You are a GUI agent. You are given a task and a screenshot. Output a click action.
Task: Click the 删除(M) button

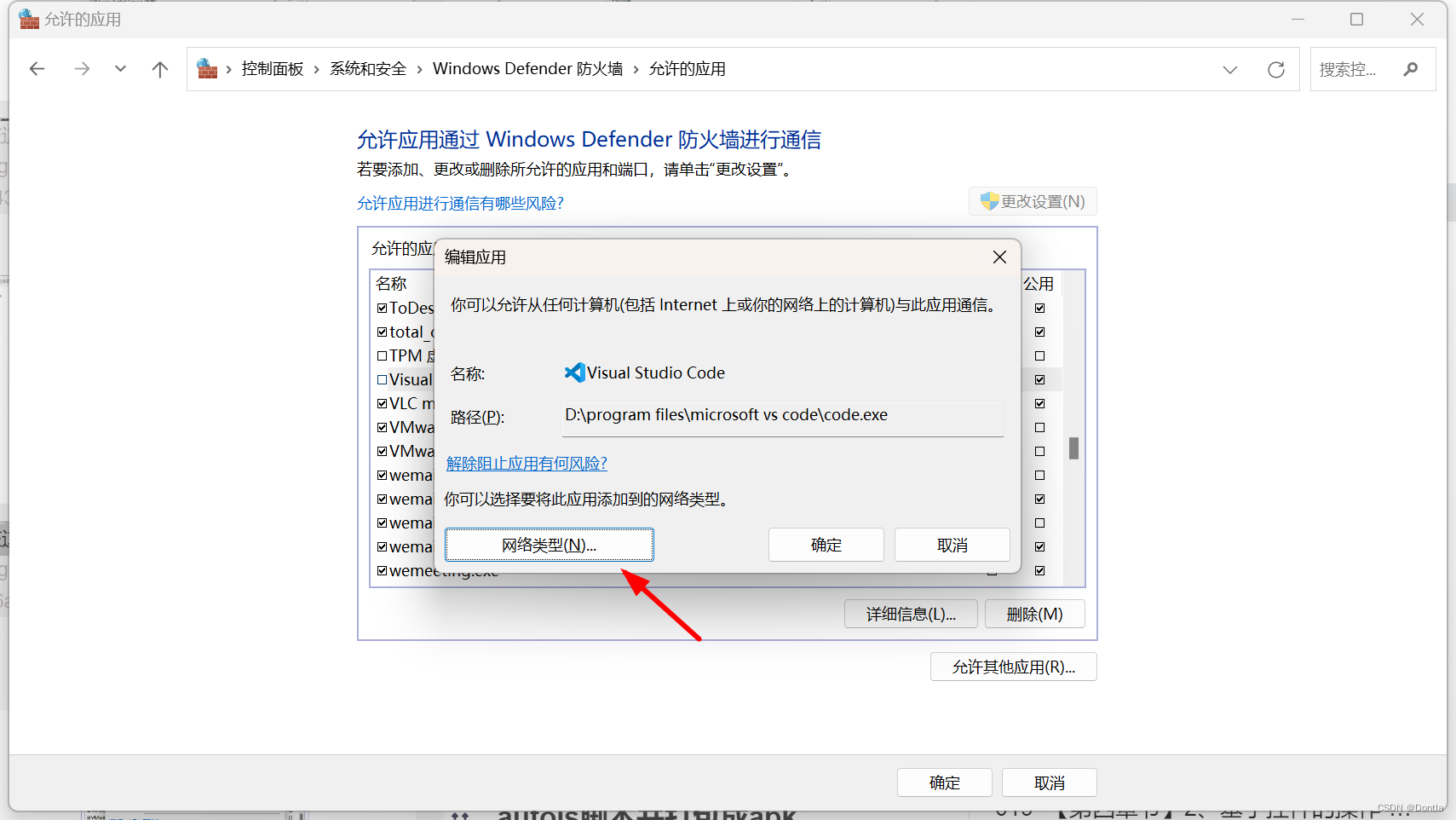1034,614
